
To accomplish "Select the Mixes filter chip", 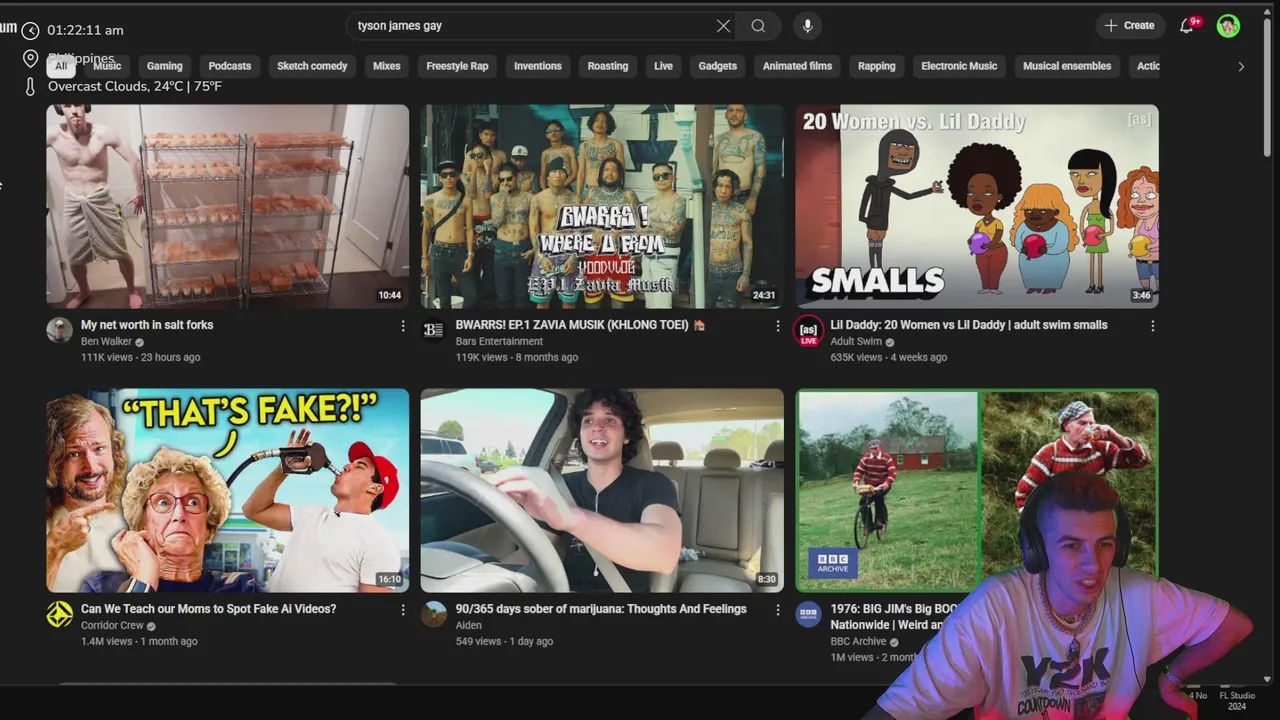I will (387, 66).
